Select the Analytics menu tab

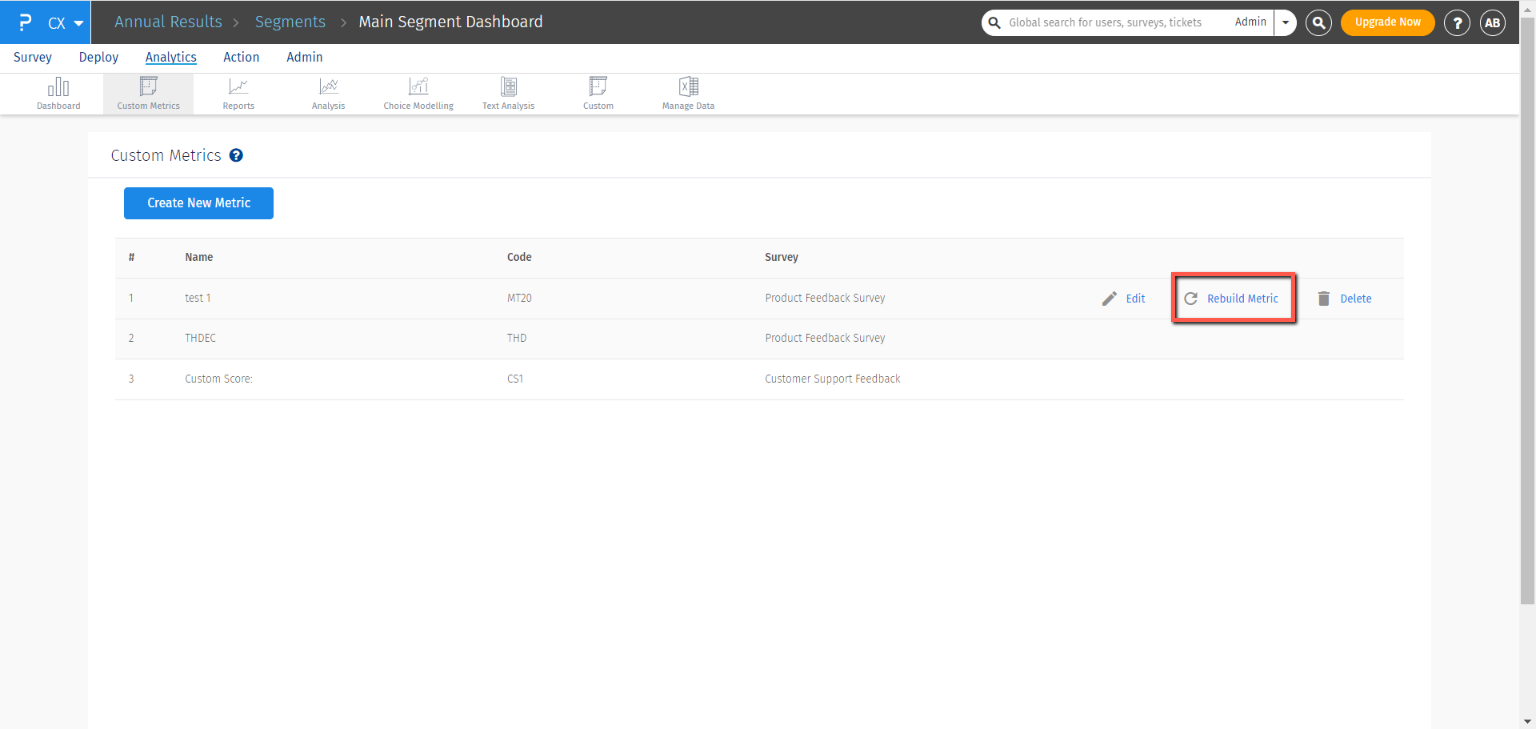pyautogui.click(x=171, y=57)
